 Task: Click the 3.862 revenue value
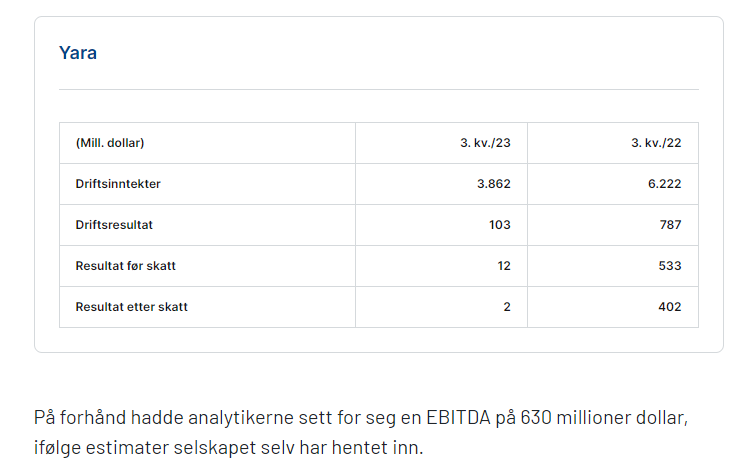point(494,184)
